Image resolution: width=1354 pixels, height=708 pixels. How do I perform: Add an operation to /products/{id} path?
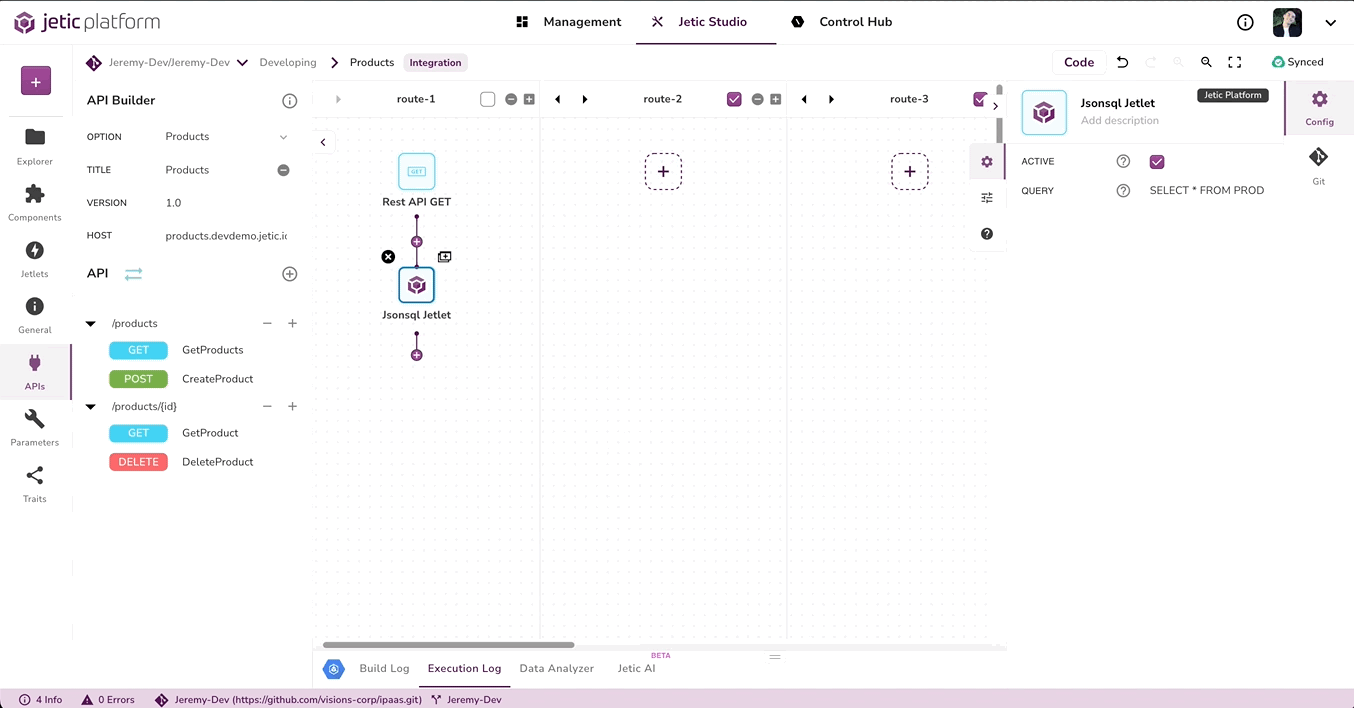click(293, 407)
